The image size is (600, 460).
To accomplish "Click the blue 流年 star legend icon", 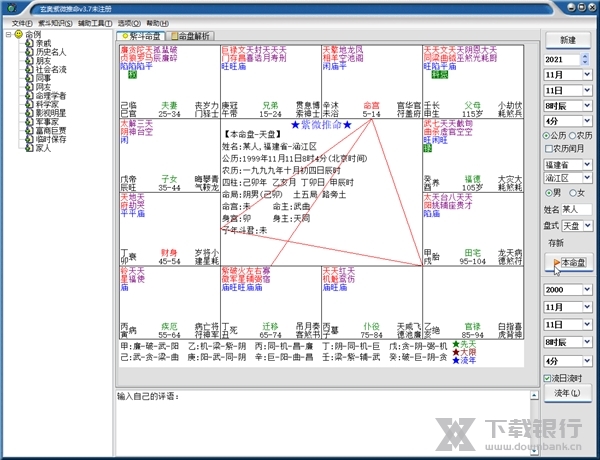I will 456,361.
